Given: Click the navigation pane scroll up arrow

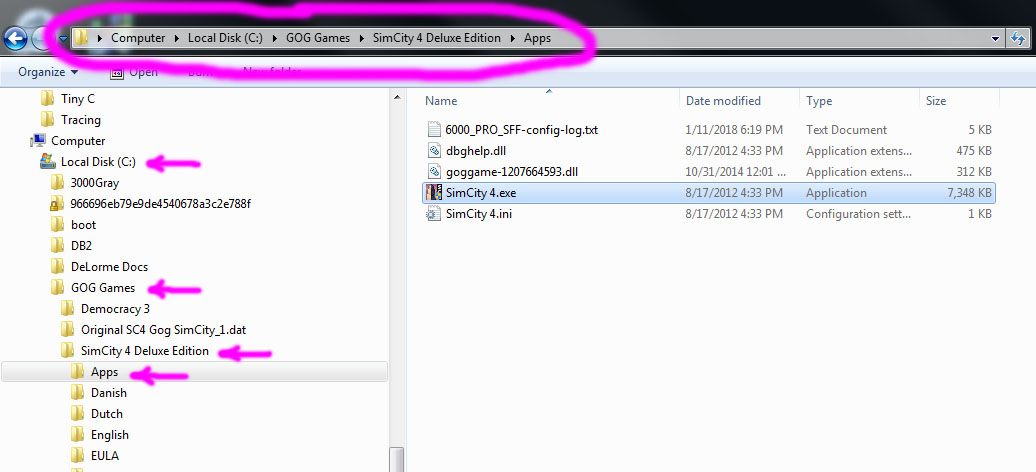Looking at the screenshot, I should (396, 98).
